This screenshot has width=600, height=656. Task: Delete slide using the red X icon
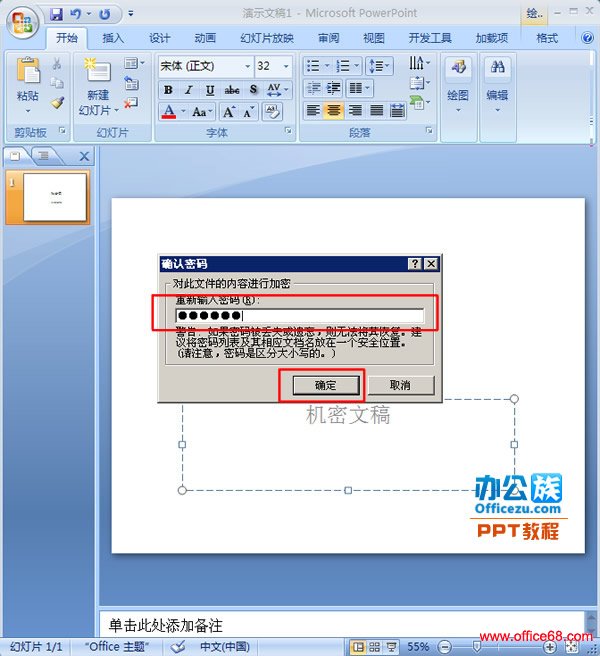[x=131, y=103]
